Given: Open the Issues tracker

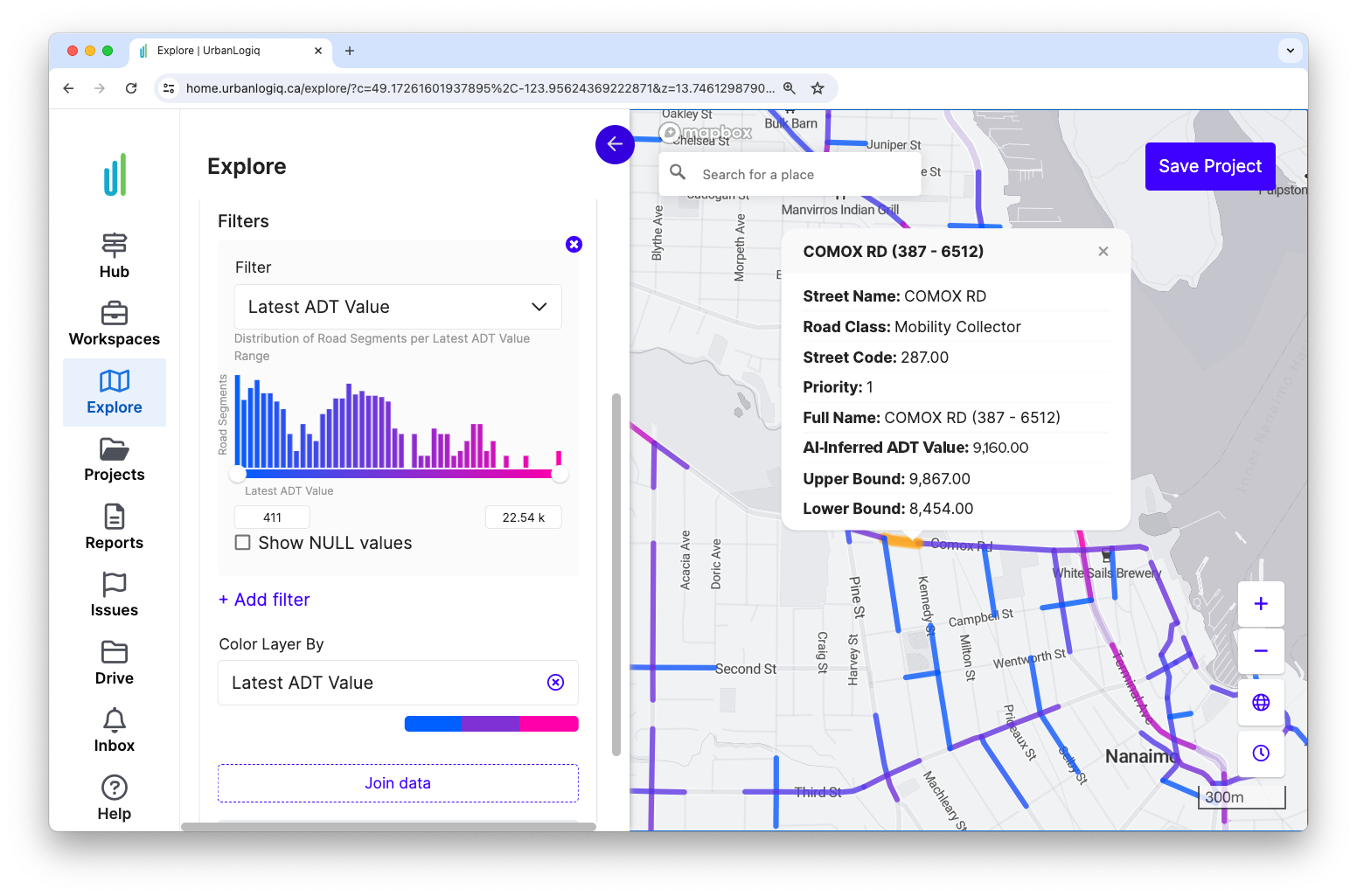Looking at the screenshot, I should tap(114, 594).
